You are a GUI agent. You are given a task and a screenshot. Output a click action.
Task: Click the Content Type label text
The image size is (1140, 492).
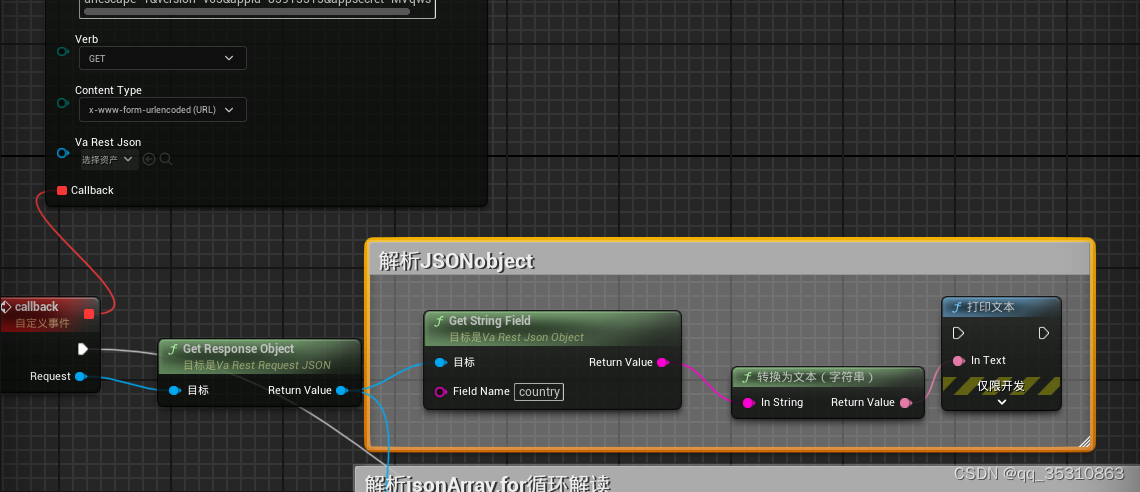point(108,90)
